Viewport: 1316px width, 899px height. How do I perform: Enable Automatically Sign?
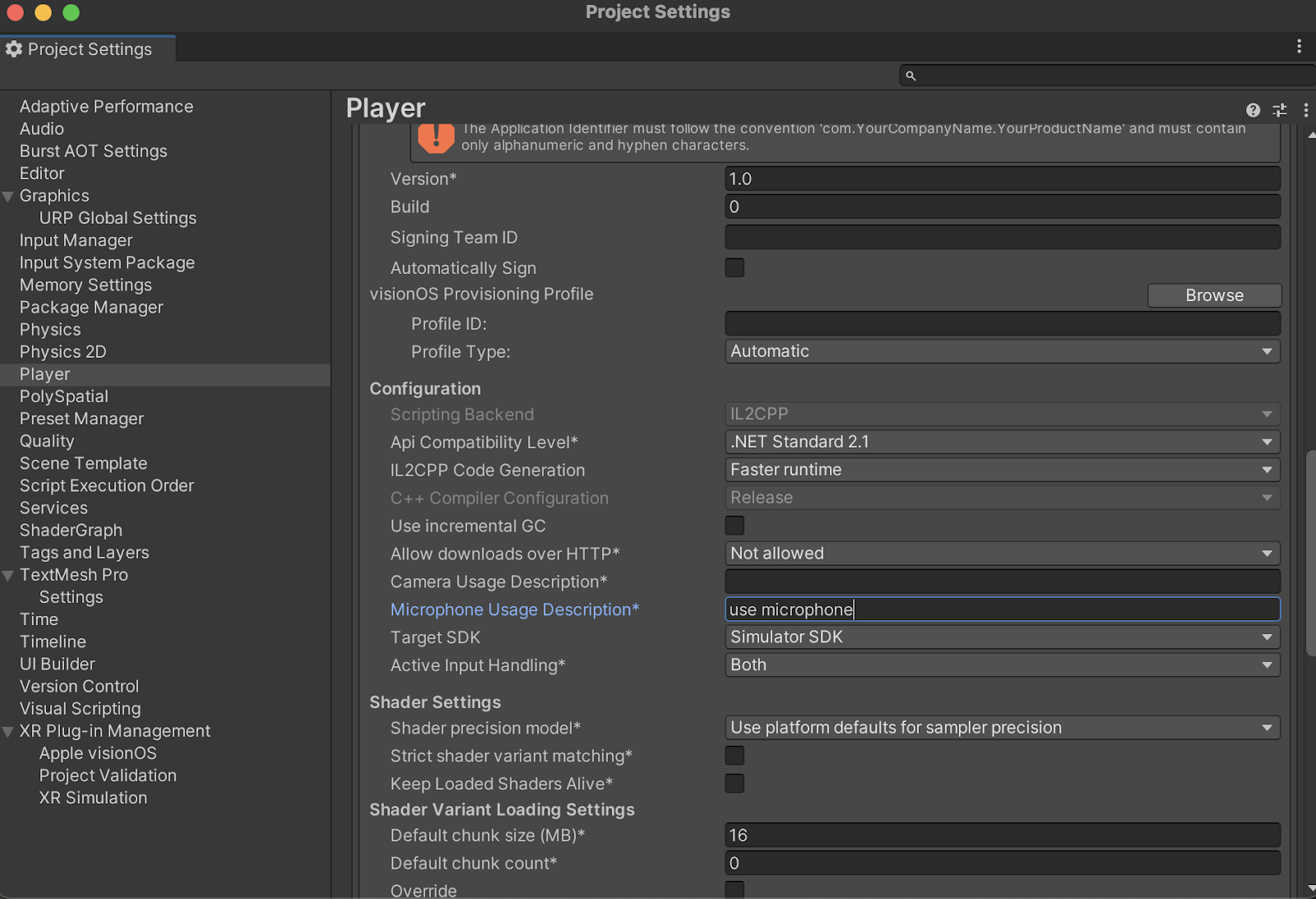[x=734, y=267]
